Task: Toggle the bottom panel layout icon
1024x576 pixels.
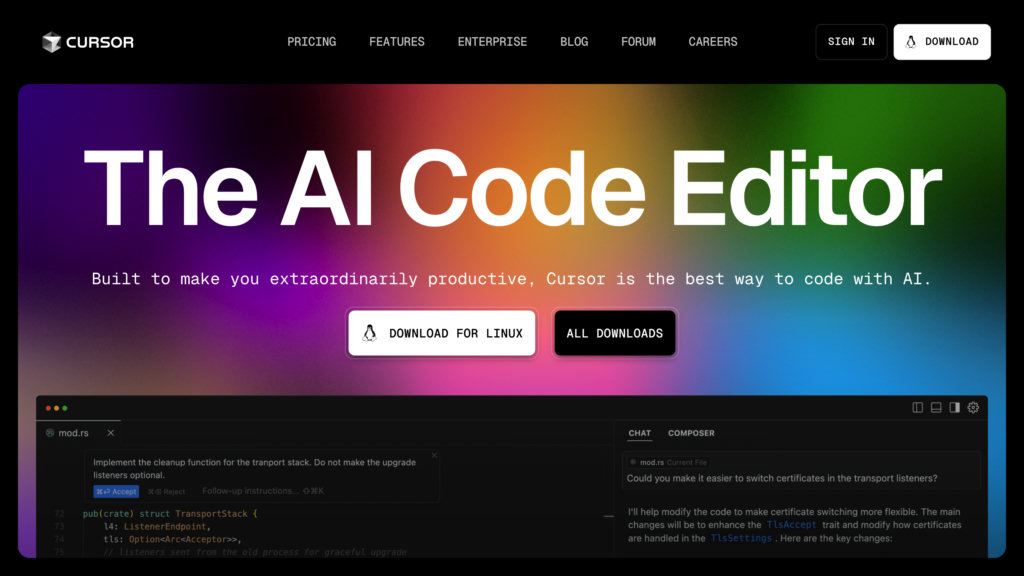Action: tap(936, 408)
